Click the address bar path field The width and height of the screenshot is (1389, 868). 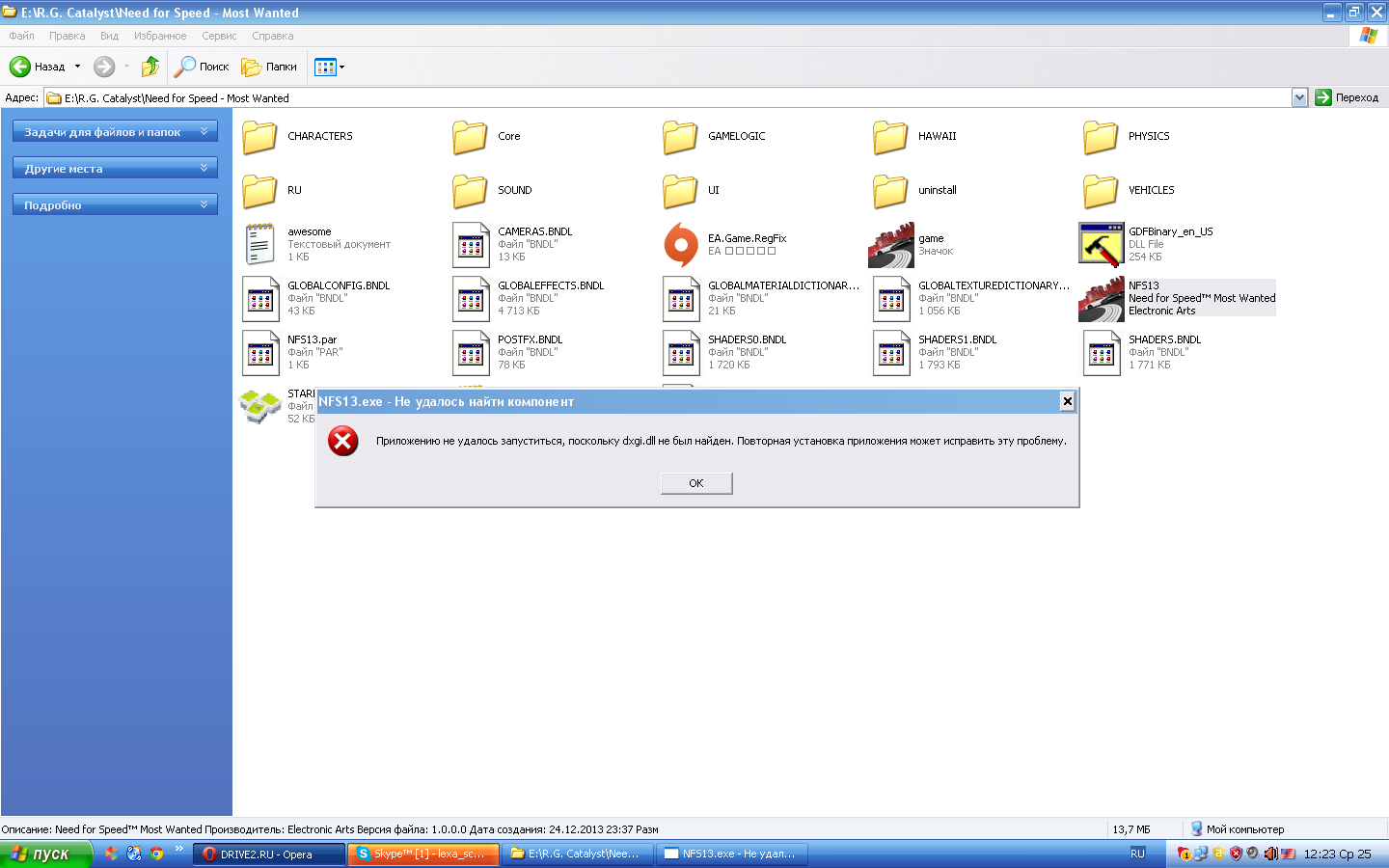[x=667, y=97]
